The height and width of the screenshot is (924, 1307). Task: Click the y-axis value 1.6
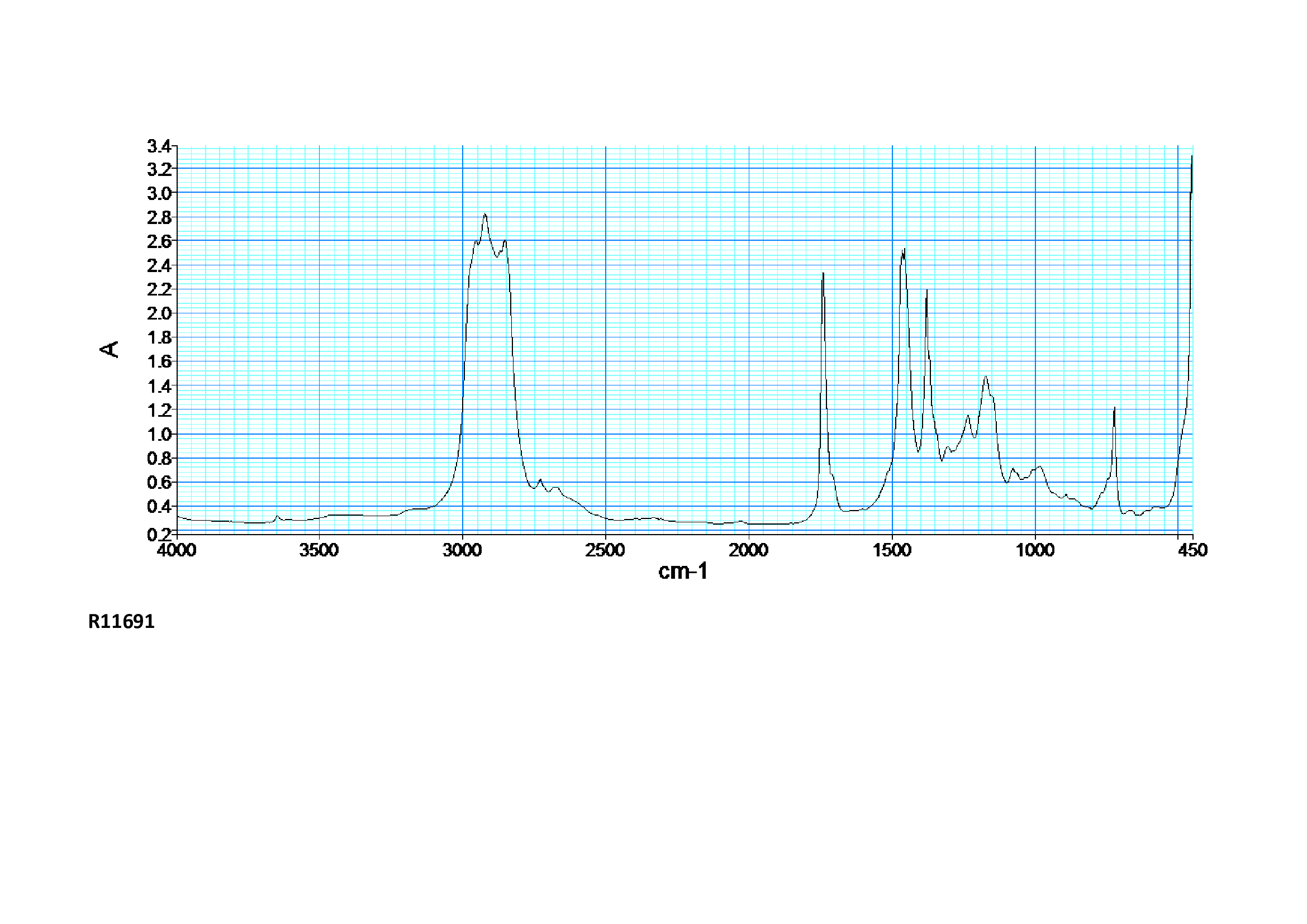[159, 361]
